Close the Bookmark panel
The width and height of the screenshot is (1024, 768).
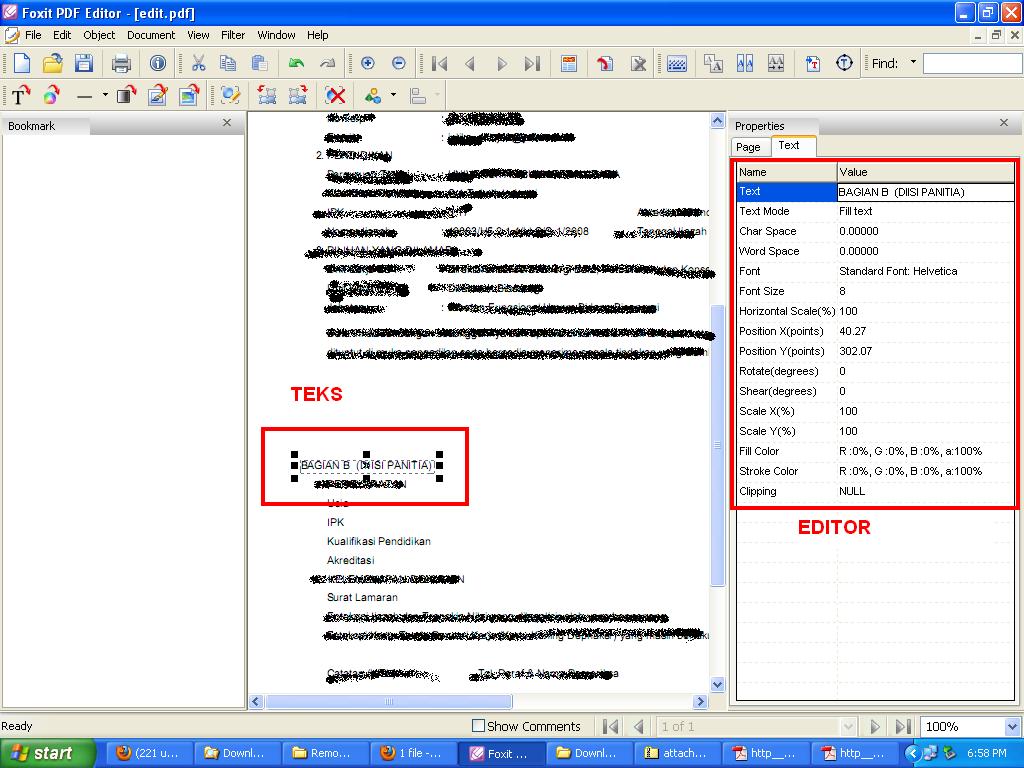pyautogui.click(x=227, y=123)
